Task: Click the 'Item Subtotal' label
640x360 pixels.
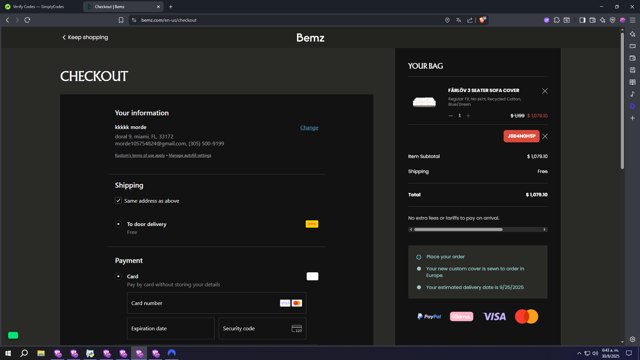Action: 424,156
